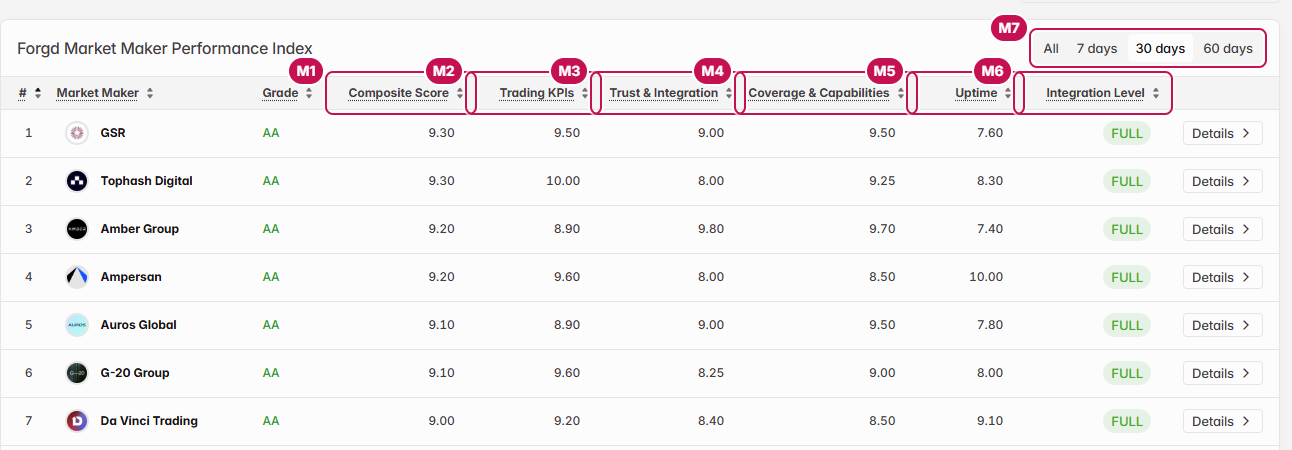The width and height of the screenshot is (1292, 450).
Task: Click Da Vinci Trading's 9.00 Composite Score
Action: [441, 421]
